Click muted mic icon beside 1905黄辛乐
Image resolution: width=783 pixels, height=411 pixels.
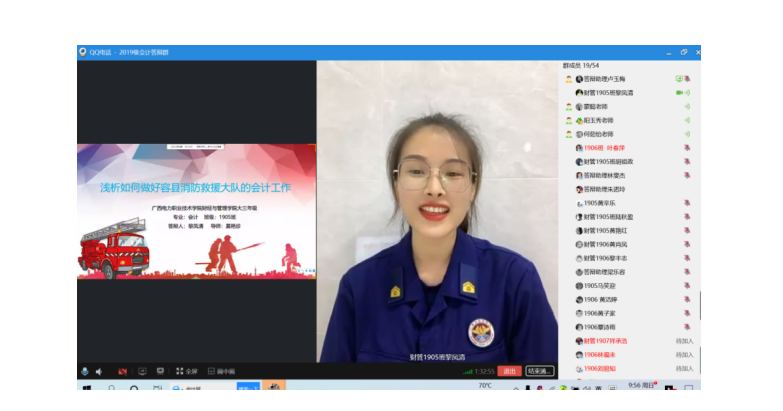(x=687, y=203)
